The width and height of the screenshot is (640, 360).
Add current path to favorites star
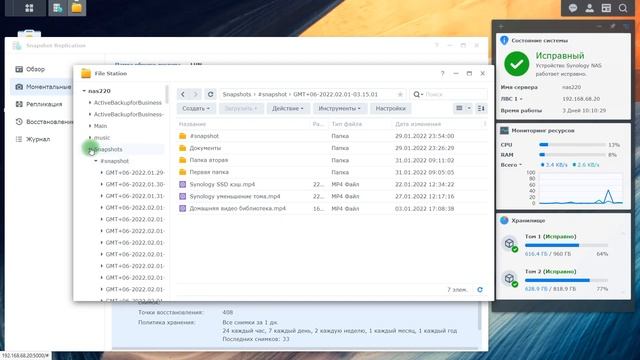point(400,94)
